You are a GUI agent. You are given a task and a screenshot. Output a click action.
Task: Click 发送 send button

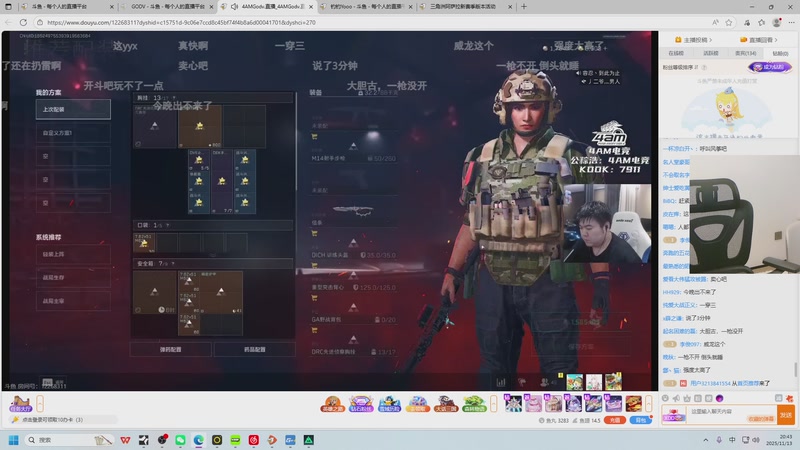[786, 415]
